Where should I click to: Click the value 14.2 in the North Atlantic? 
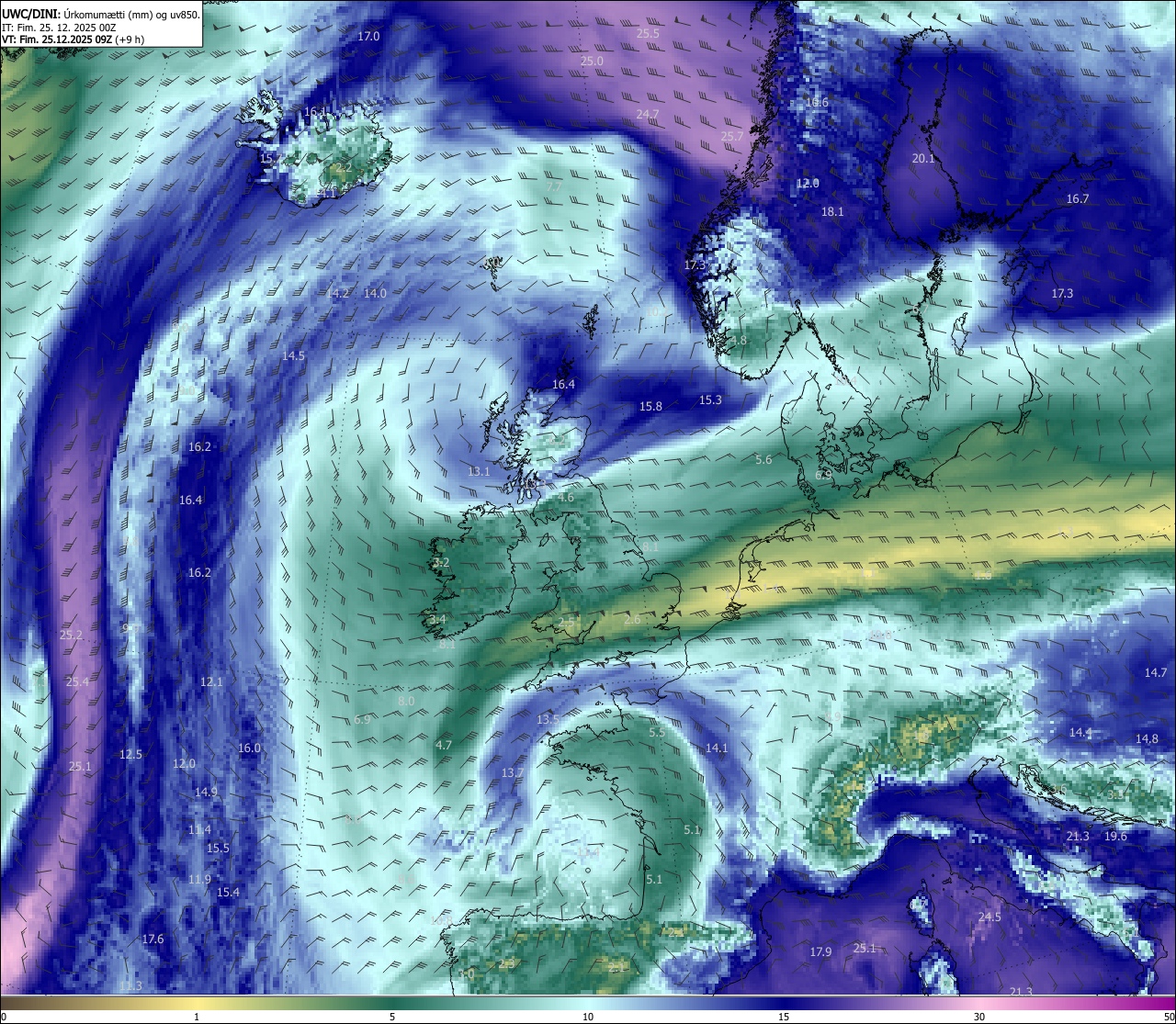click(337, 293)
